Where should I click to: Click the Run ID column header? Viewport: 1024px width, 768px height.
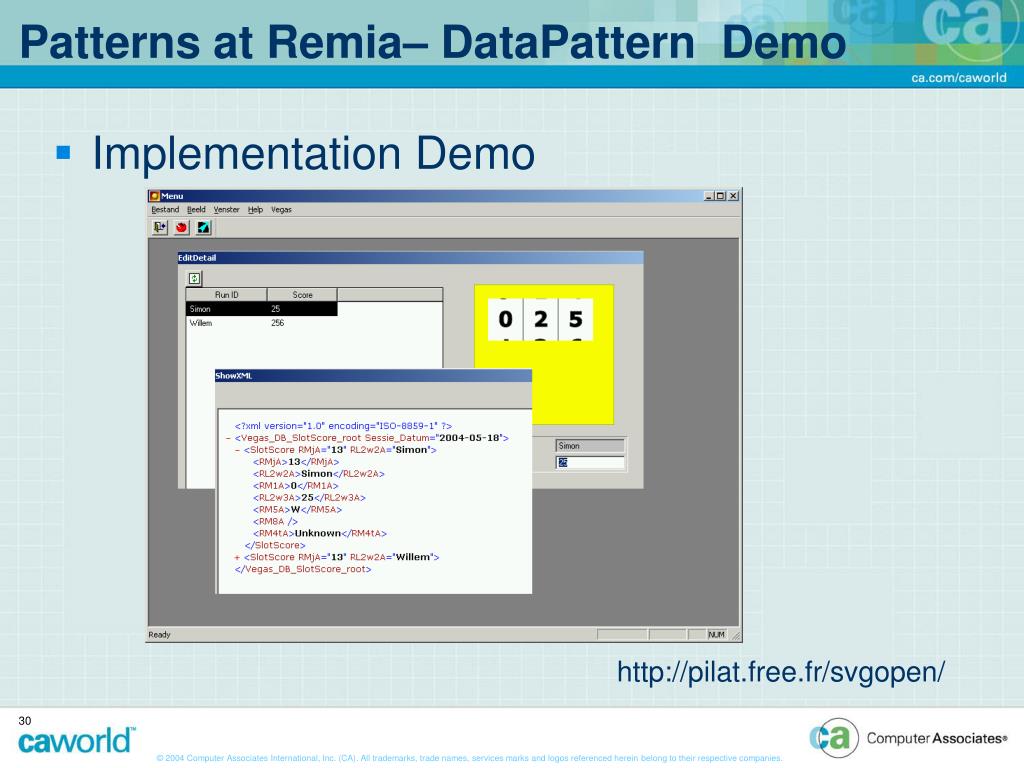pos(227,295)
